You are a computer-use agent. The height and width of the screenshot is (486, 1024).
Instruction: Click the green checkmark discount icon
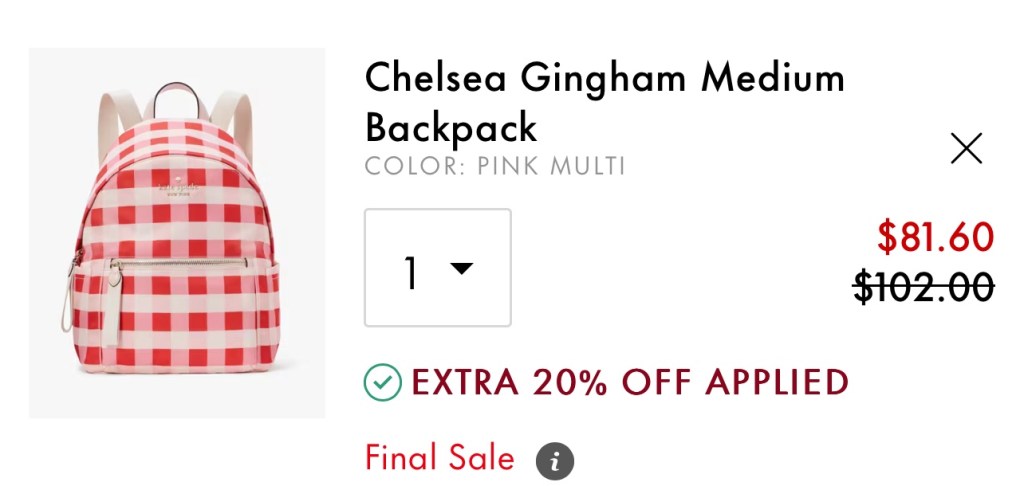[x=382, y=381]
